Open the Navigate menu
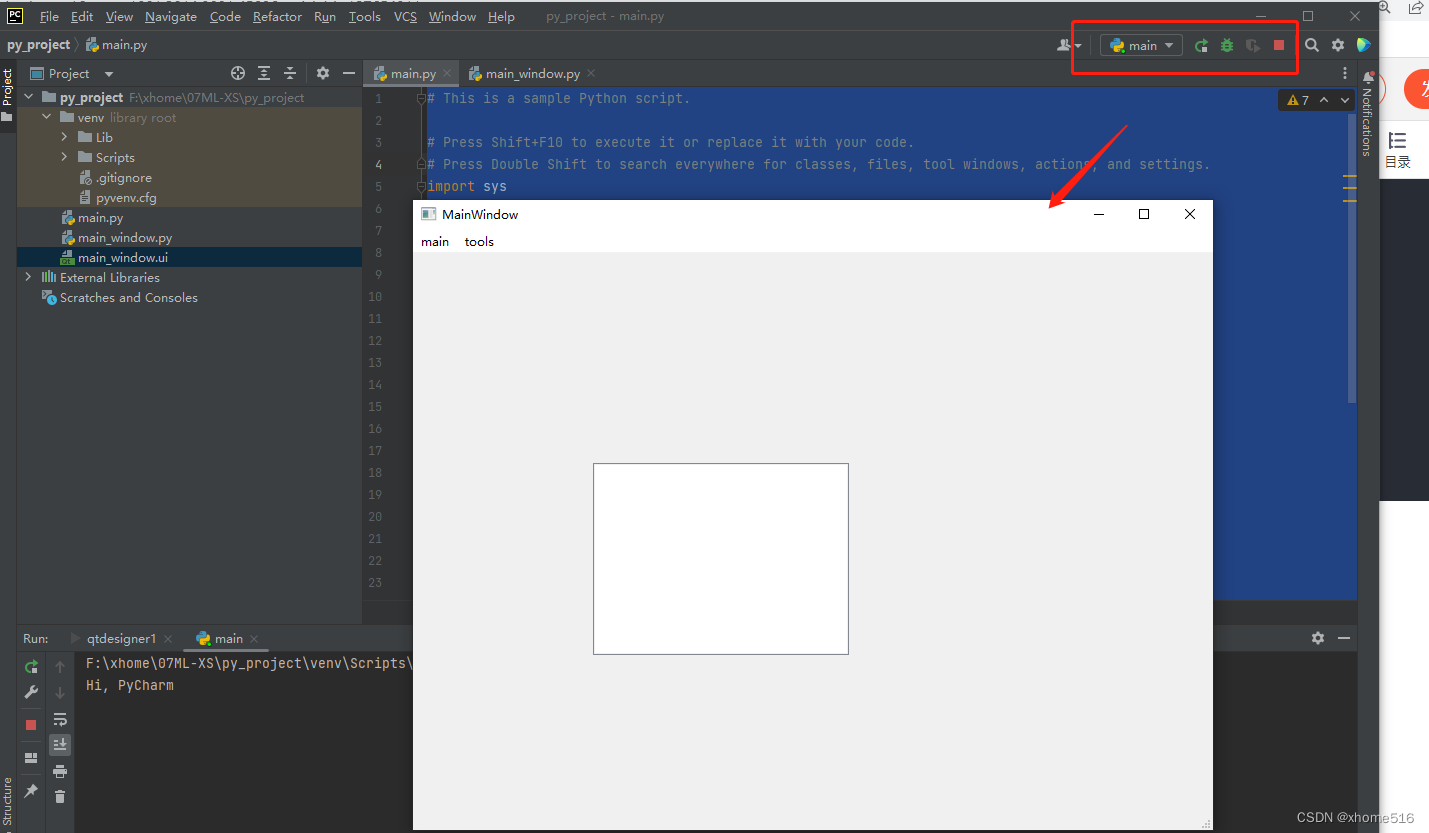This screenshot has width=1429, height=833. 171,16
